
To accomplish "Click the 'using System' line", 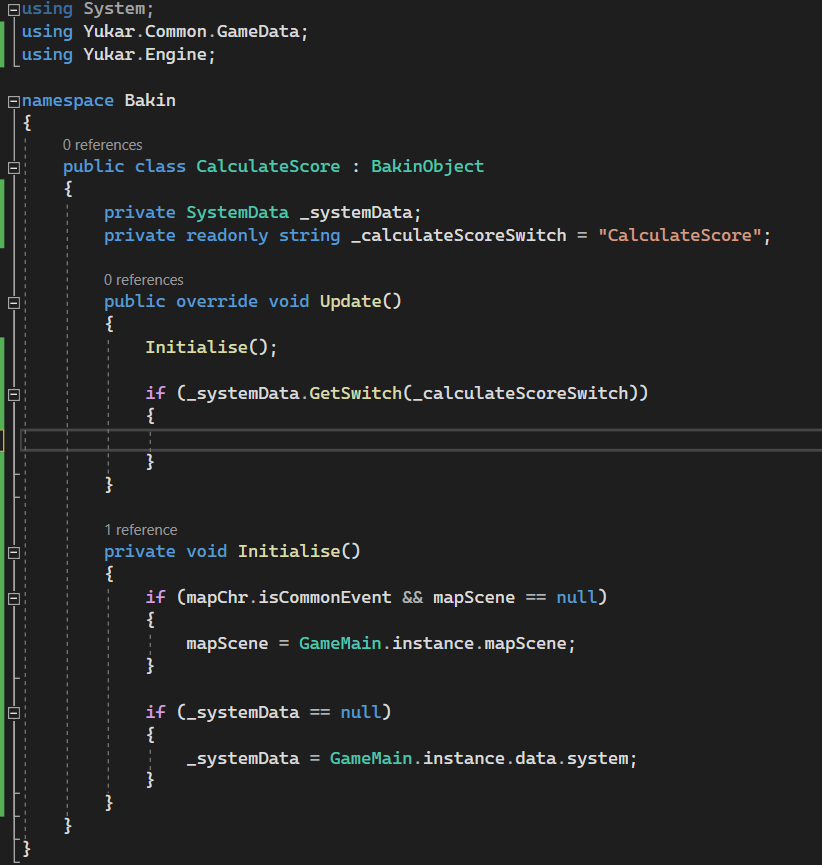I will pos(87,9).
